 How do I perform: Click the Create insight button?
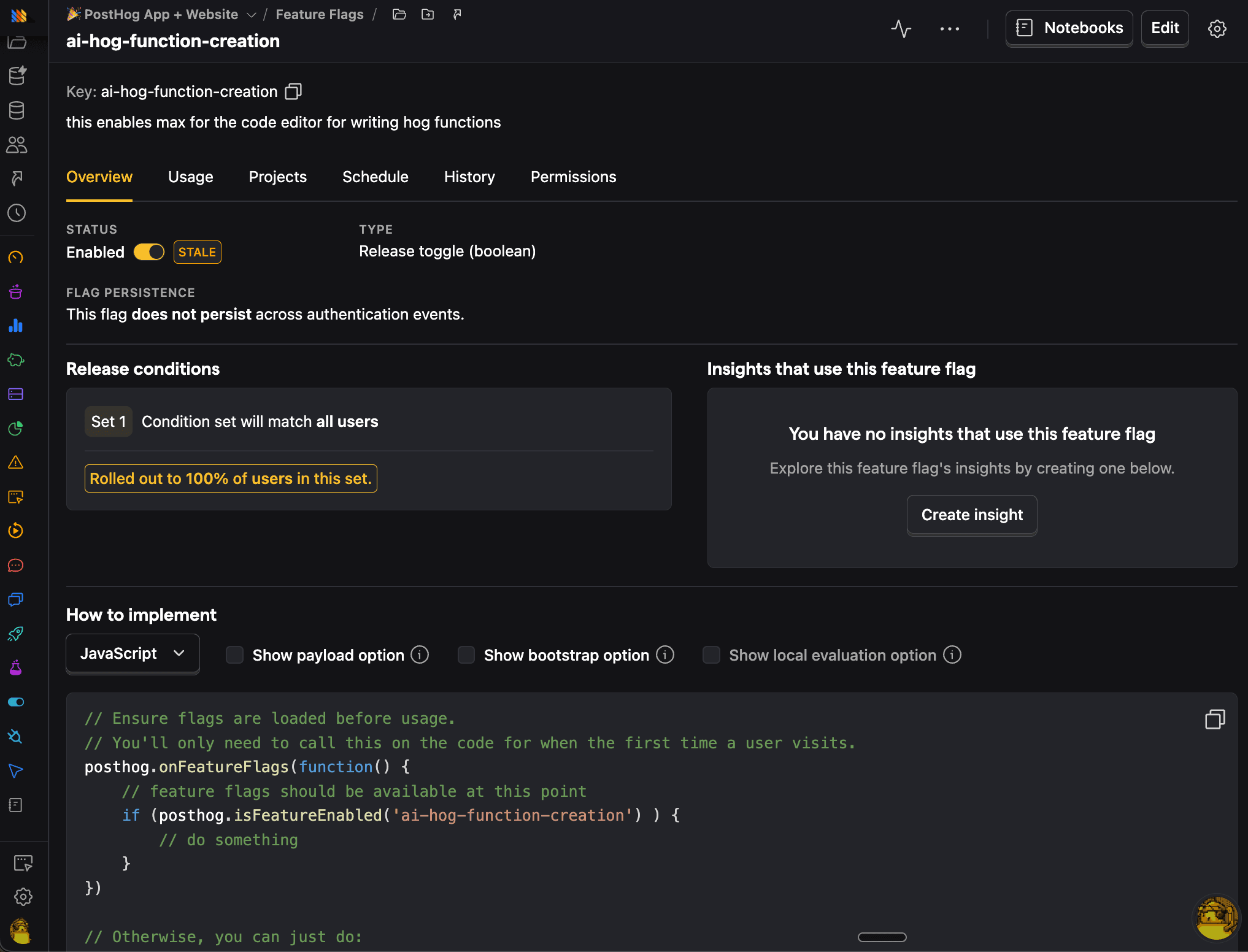tap(972, 515)
